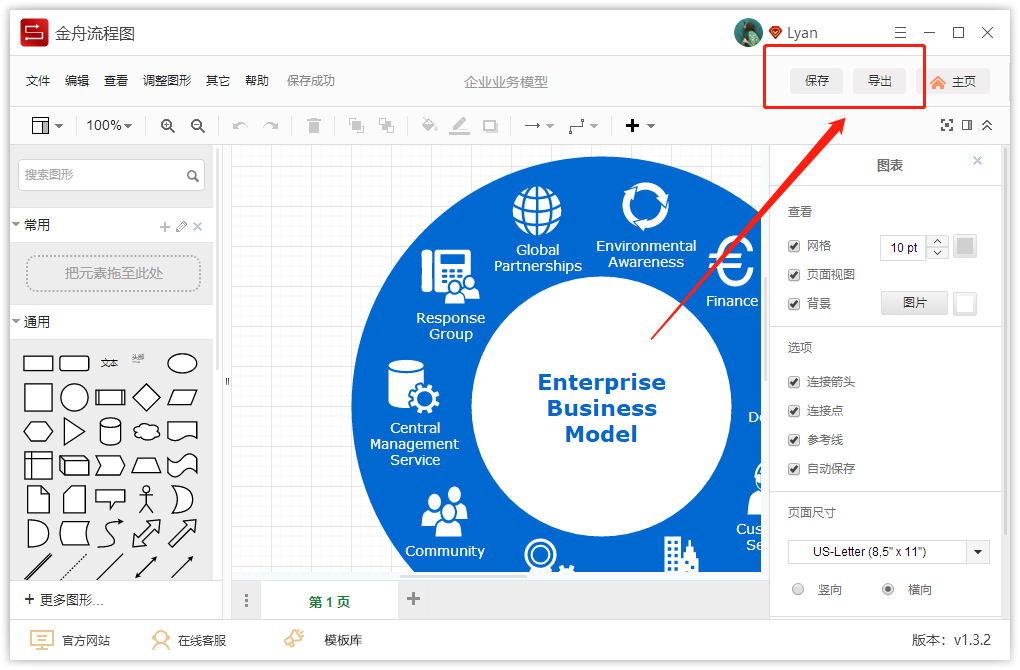Increase grid size with up stepper

tap(937, 241)
